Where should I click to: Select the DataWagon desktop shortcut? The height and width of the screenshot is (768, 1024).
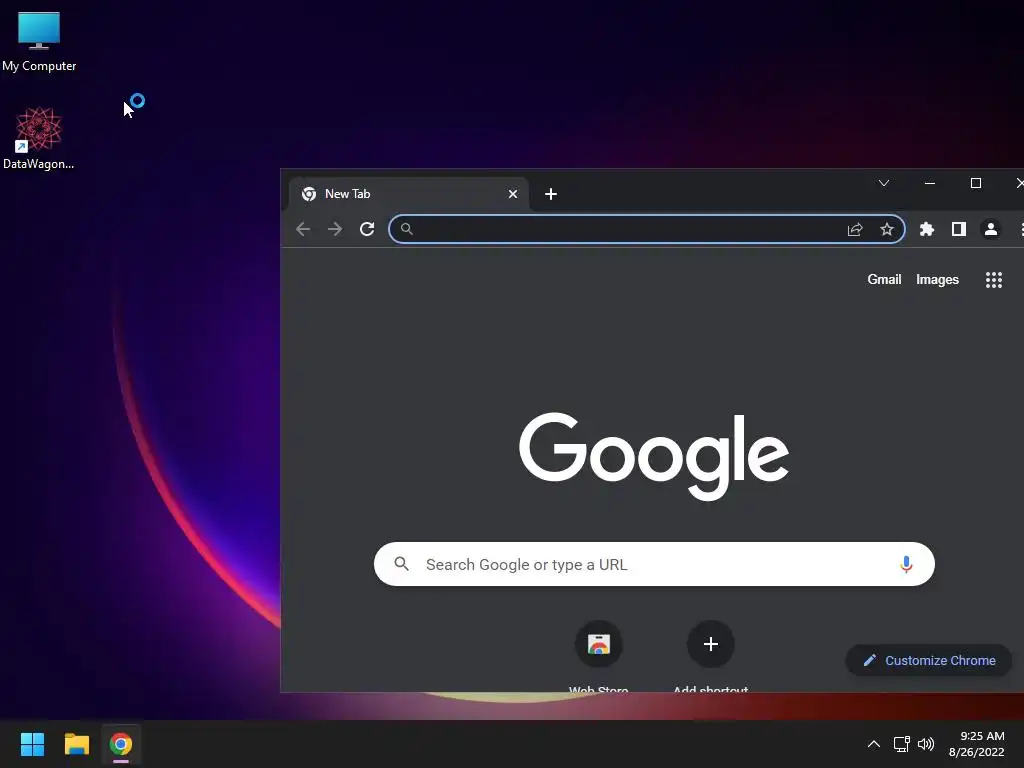(x=39, y=138)
